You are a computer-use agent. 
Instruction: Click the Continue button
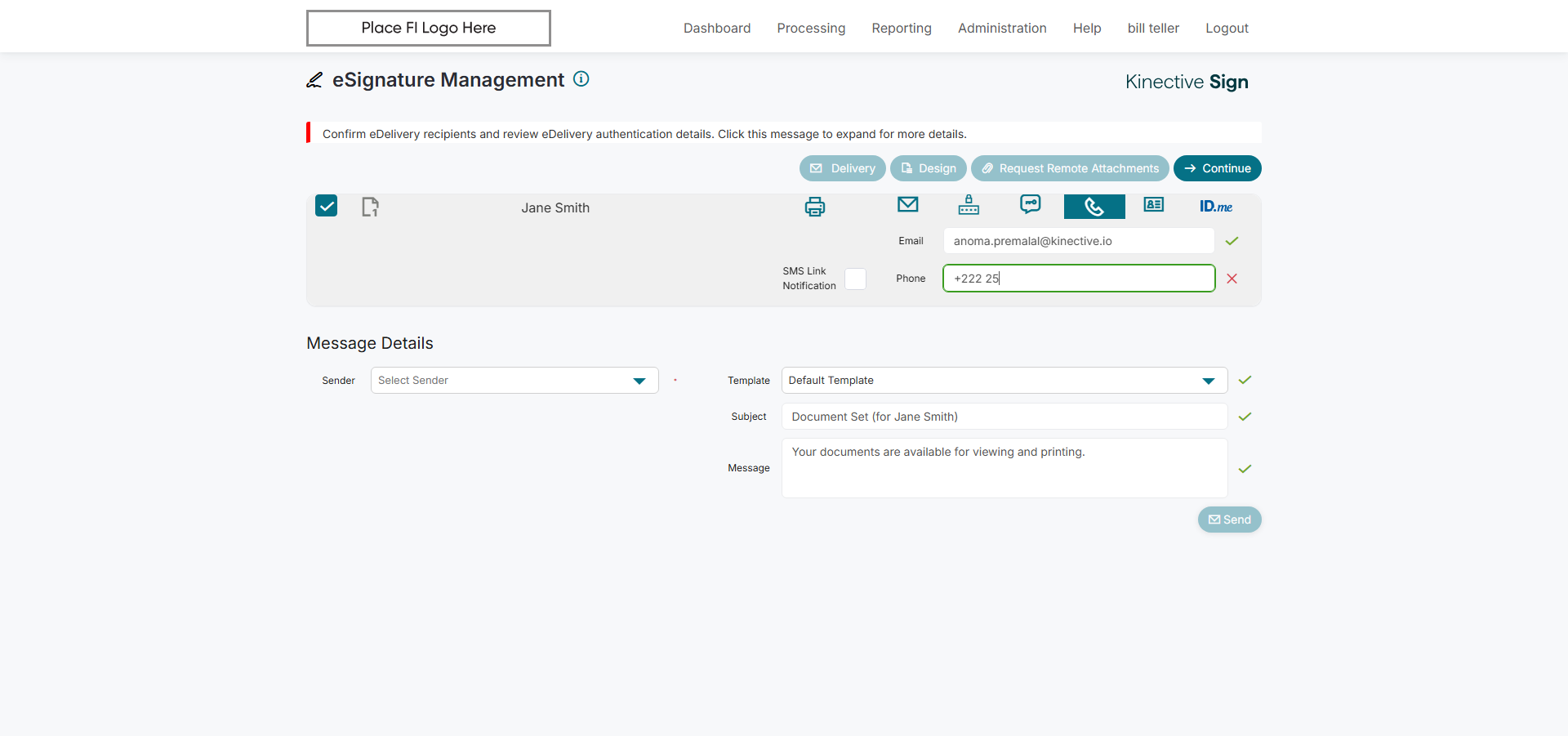tap(1217, 168)
